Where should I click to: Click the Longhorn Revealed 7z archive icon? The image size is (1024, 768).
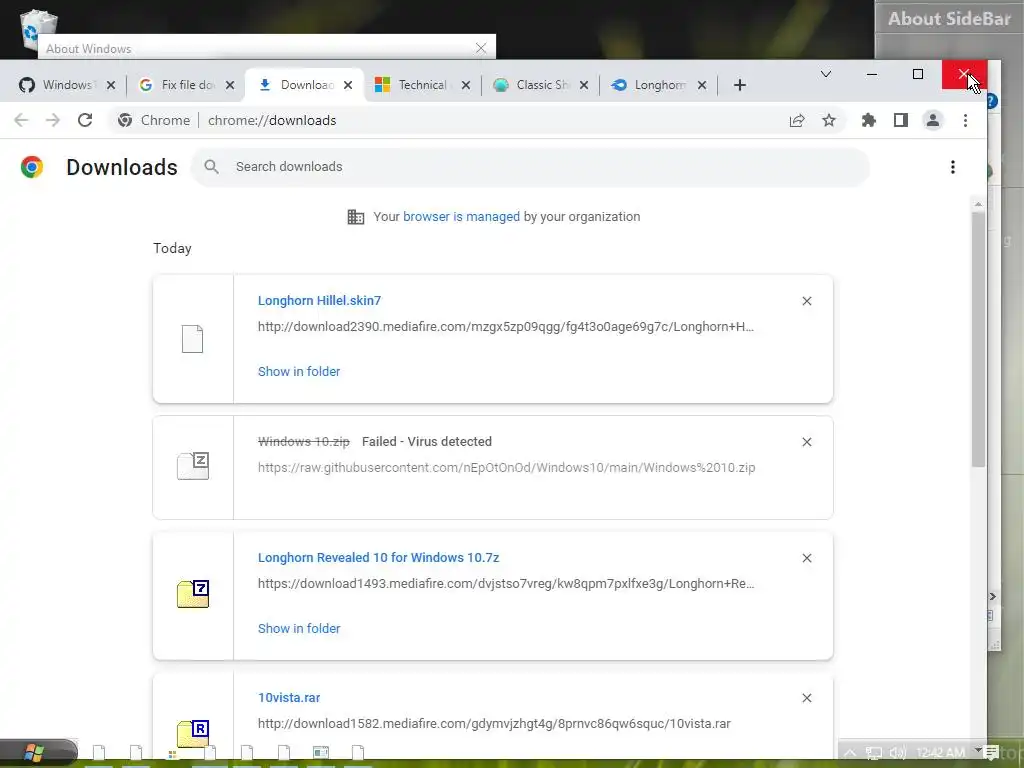pos(193,594)
